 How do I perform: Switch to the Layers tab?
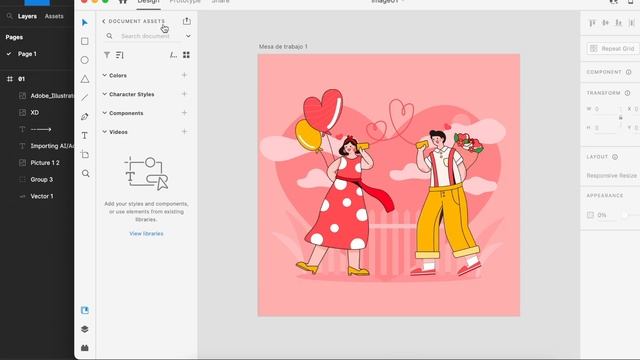coord(27,16)
